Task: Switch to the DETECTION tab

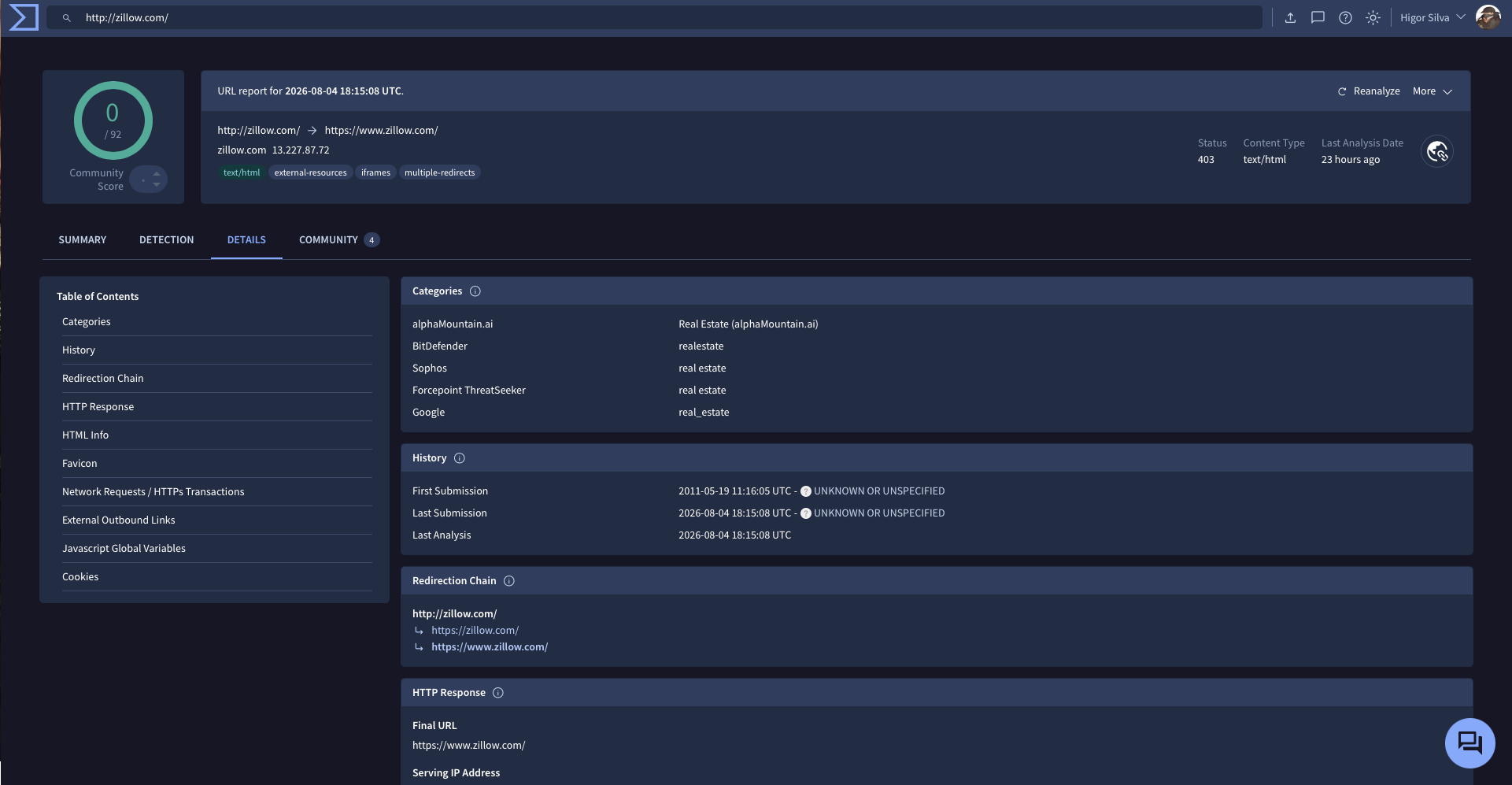Action: (166, 240)
